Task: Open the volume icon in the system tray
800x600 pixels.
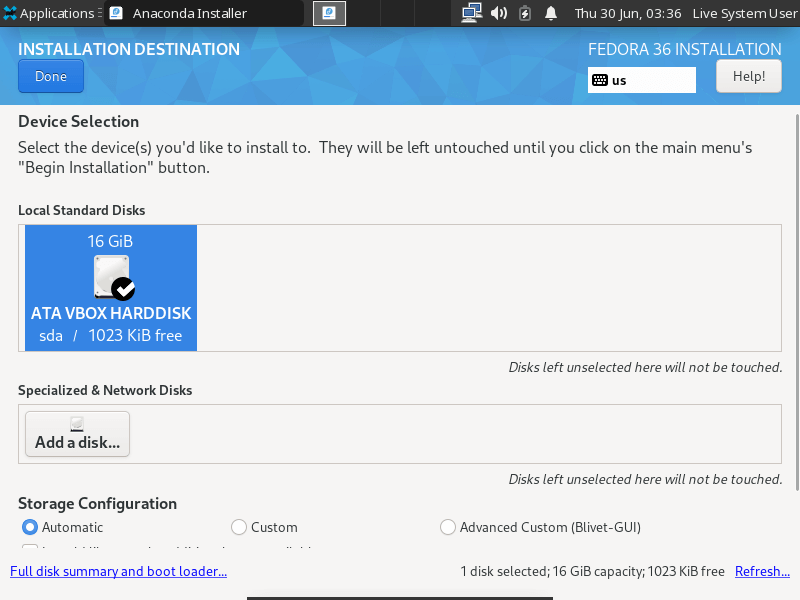Action: click(x=496, y=13)
